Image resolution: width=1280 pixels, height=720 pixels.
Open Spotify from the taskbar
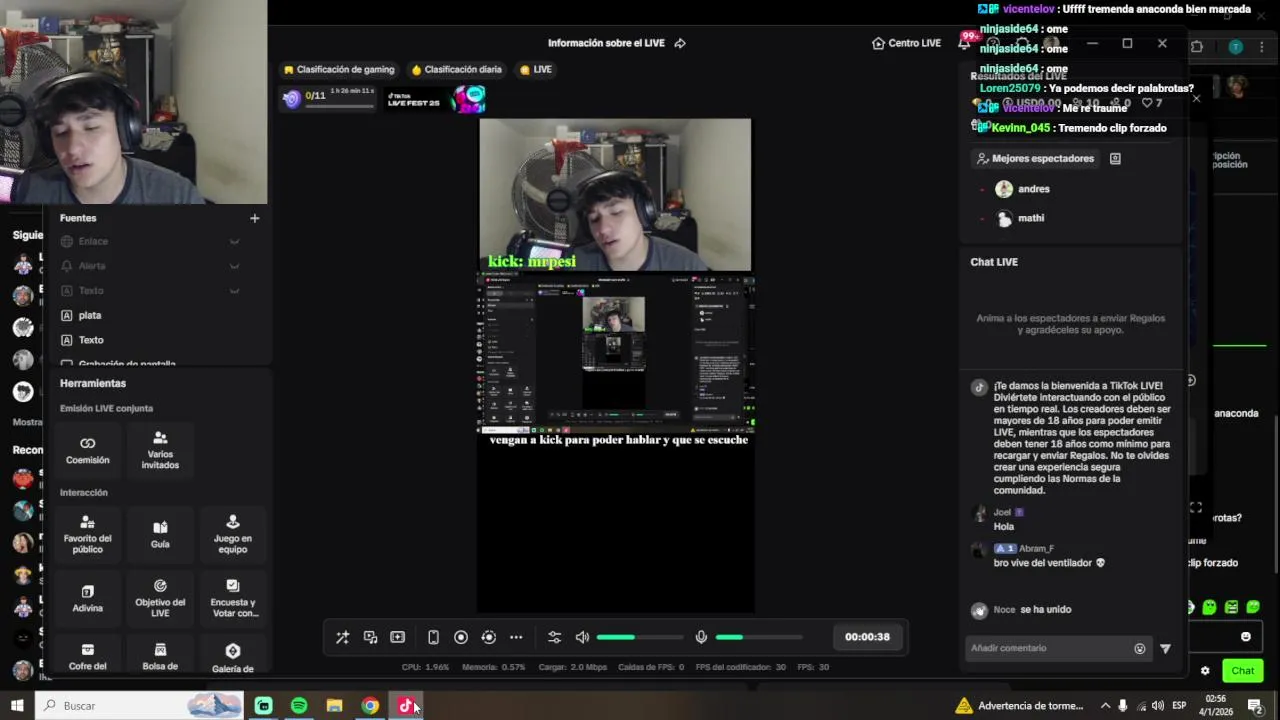(x=298, y=706)
